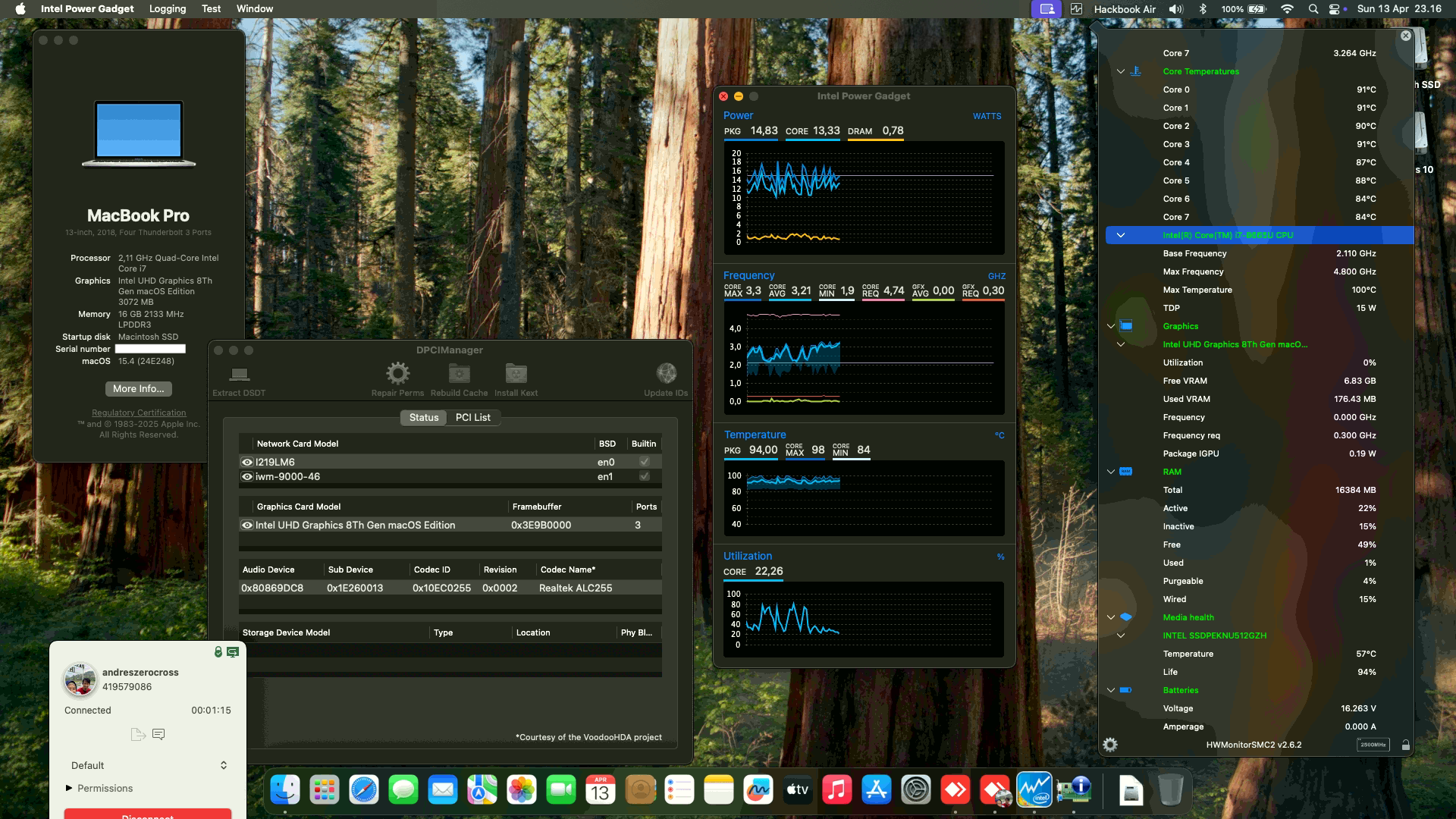Viewport: 1456px width, 819px height.
Task: Toggle visibility eye for the I219LM6 network card
Action: [x=246, y=462]
